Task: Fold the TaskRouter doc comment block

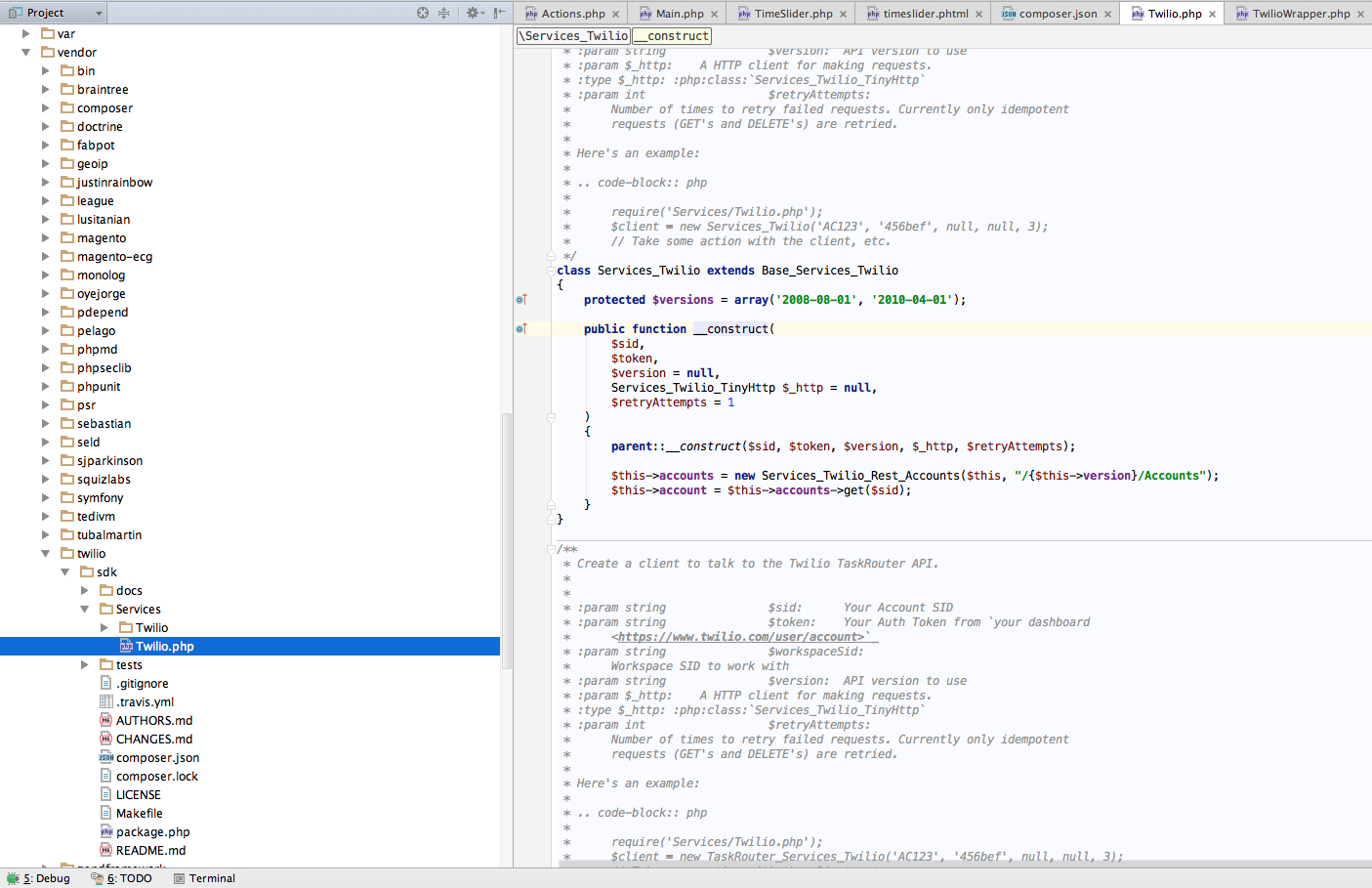Action: point(551,549)
